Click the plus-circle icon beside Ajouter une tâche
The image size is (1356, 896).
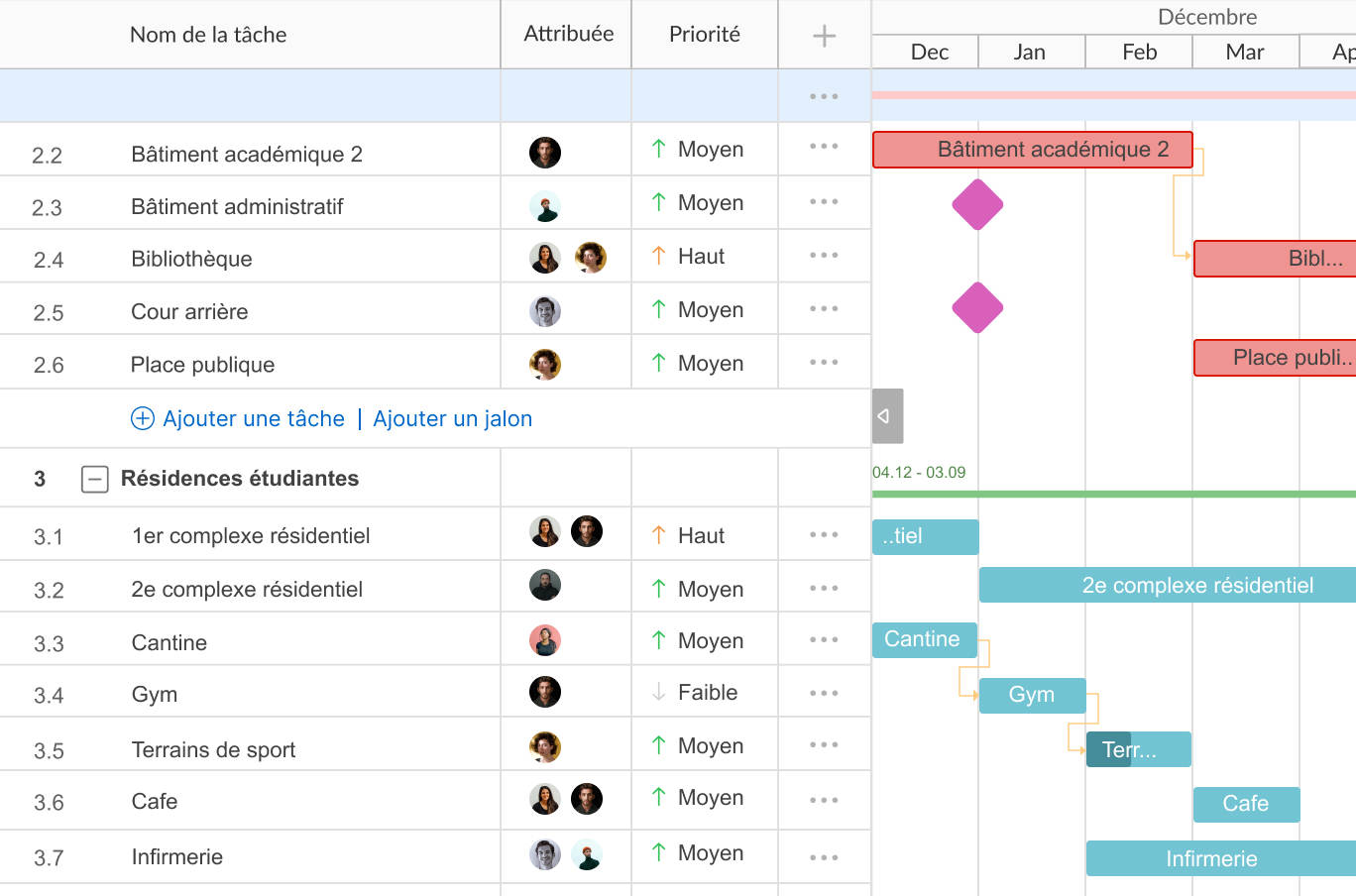point(143,419)
